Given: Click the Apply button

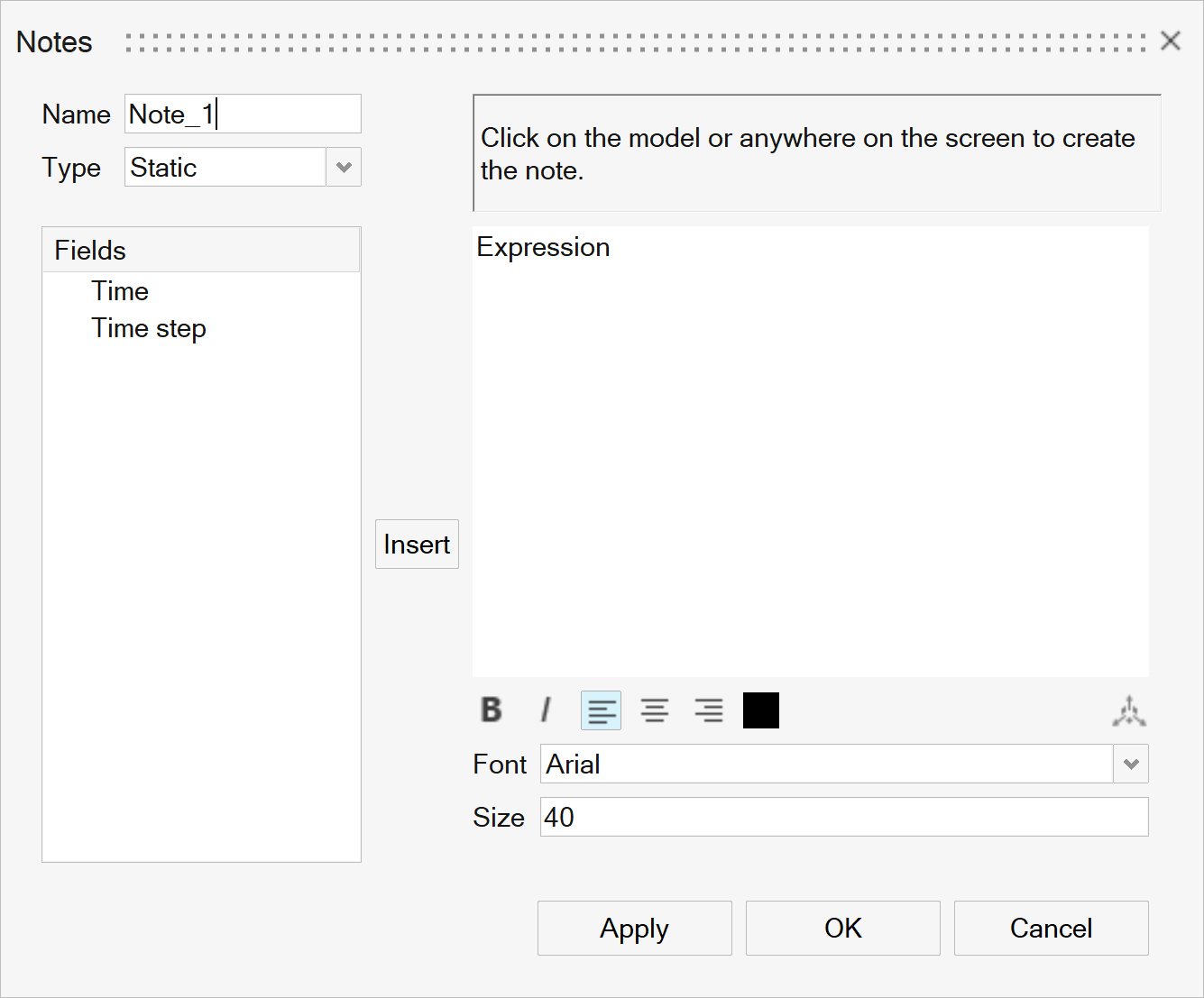Looking at the screenshot, I should click(x=634, y=928).
